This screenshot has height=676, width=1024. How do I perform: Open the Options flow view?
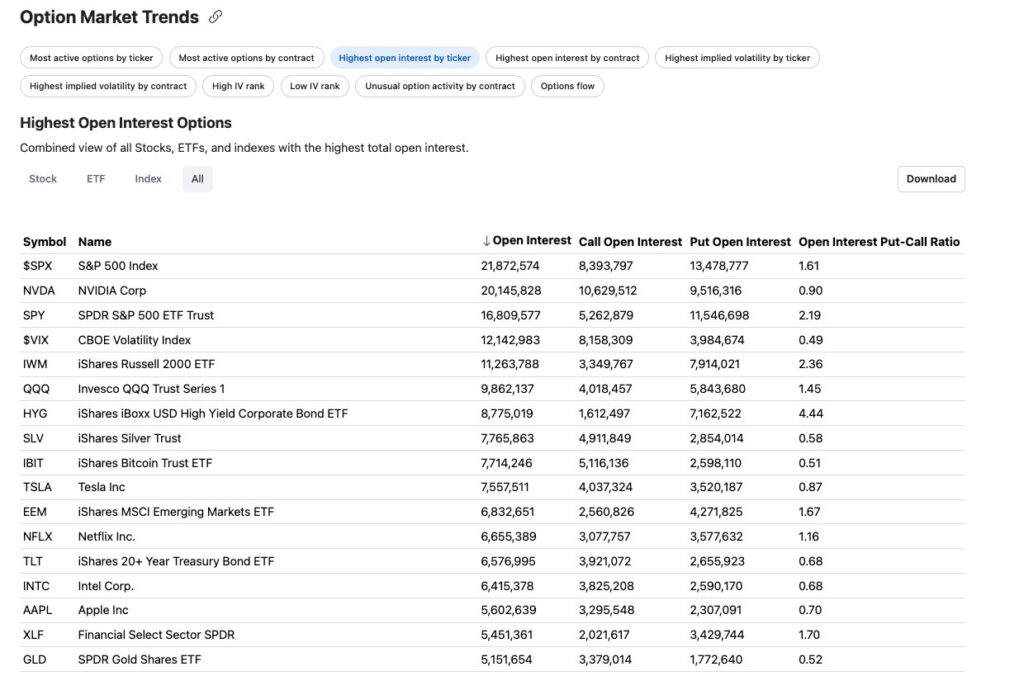tap(567, 86)
